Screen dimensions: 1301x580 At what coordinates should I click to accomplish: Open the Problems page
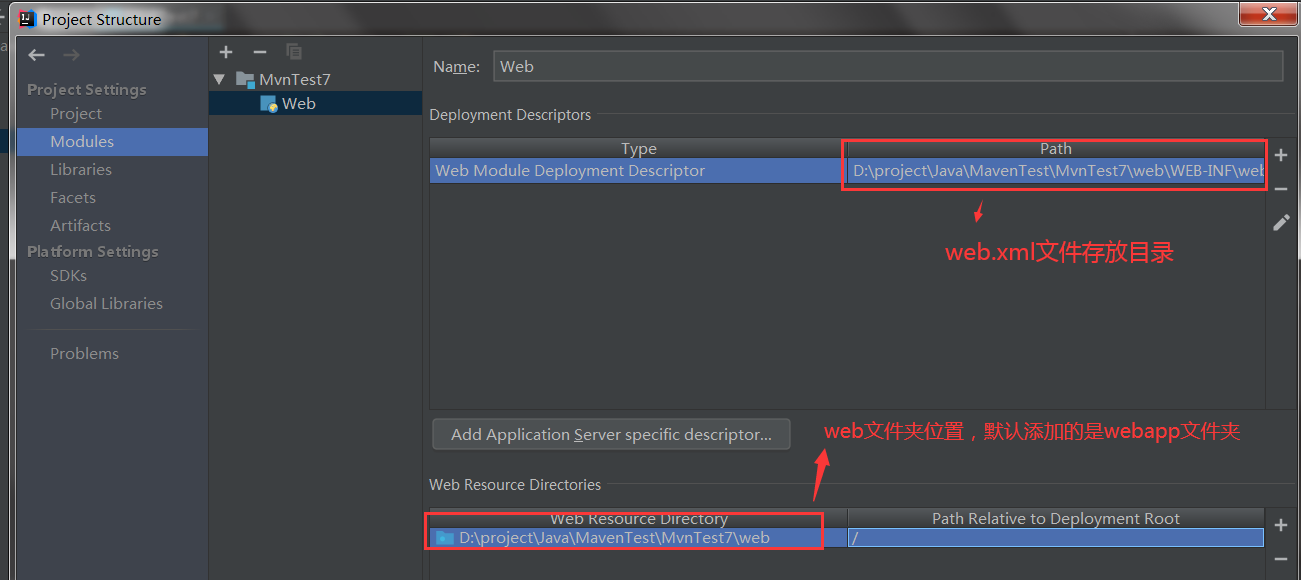click(84, 353)
